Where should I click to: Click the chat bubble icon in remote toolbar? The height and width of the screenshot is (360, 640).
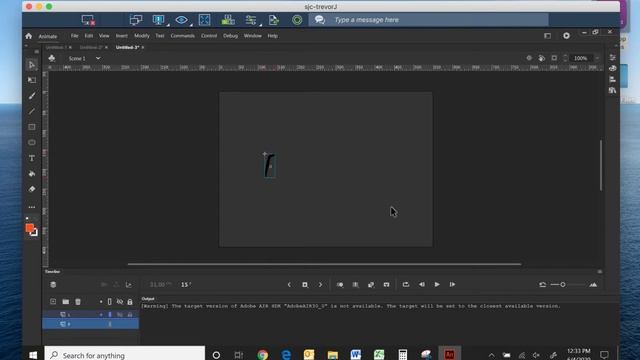click(x=320, y=20)
